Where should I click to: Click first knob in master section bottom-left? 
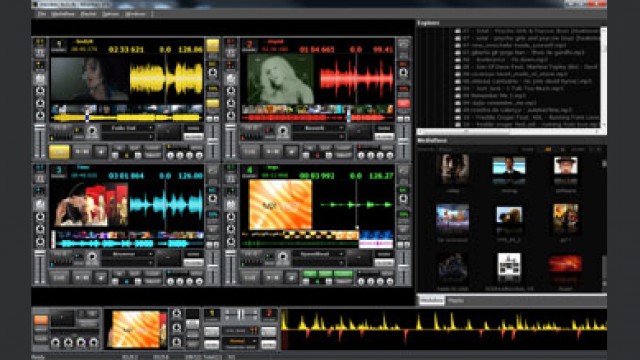pos(55,342)
